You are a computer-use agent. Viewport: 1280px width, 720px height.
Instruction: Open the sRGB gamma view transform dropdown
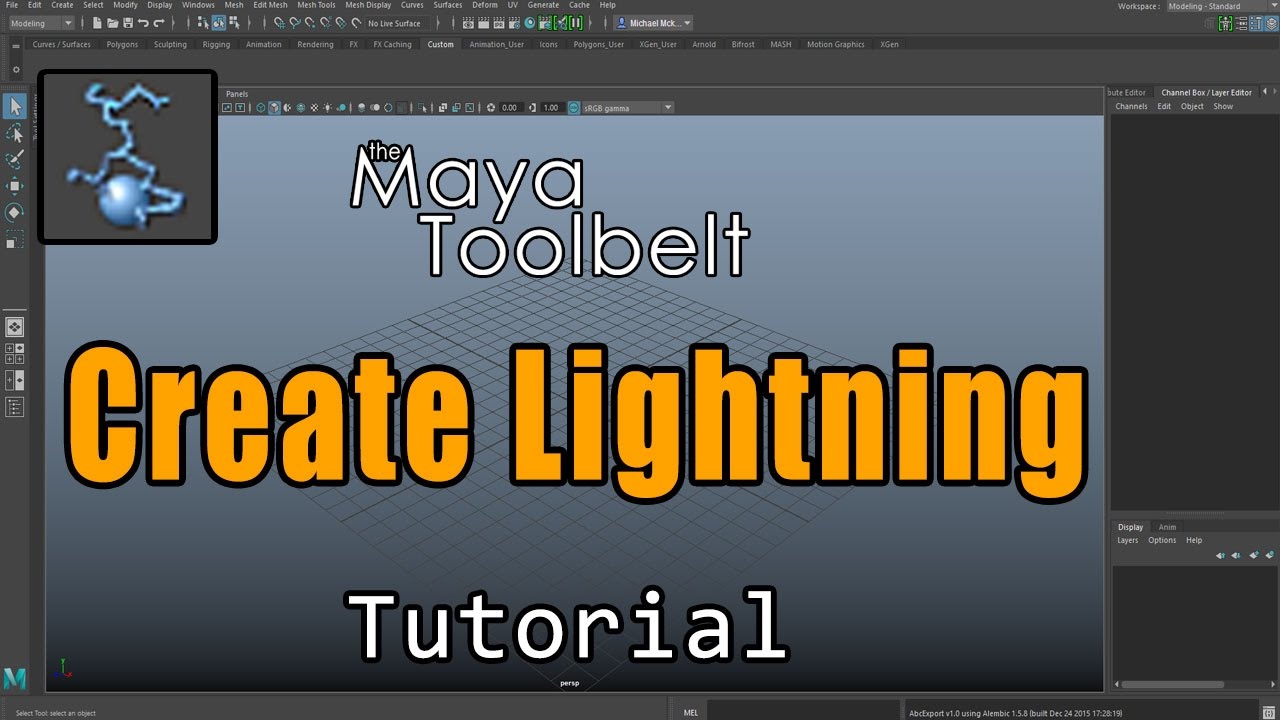(628, 108)
